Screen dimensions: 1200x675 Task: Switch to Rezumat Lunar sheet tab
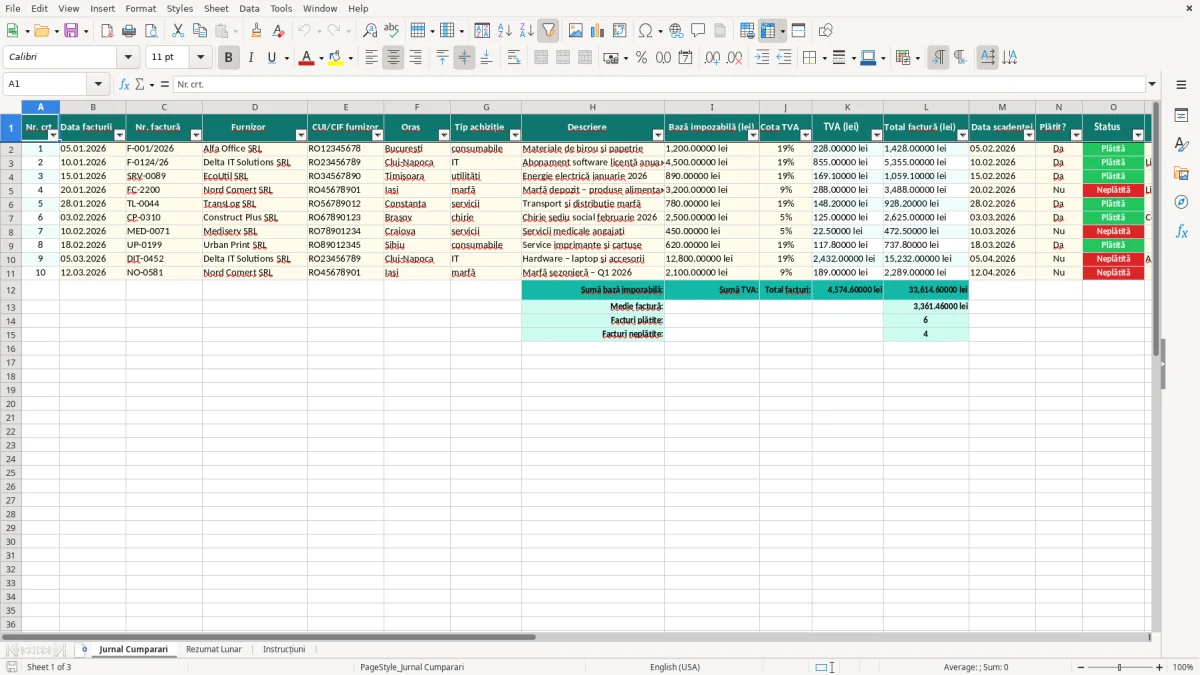pyautogui.click(x=214, y=649)
